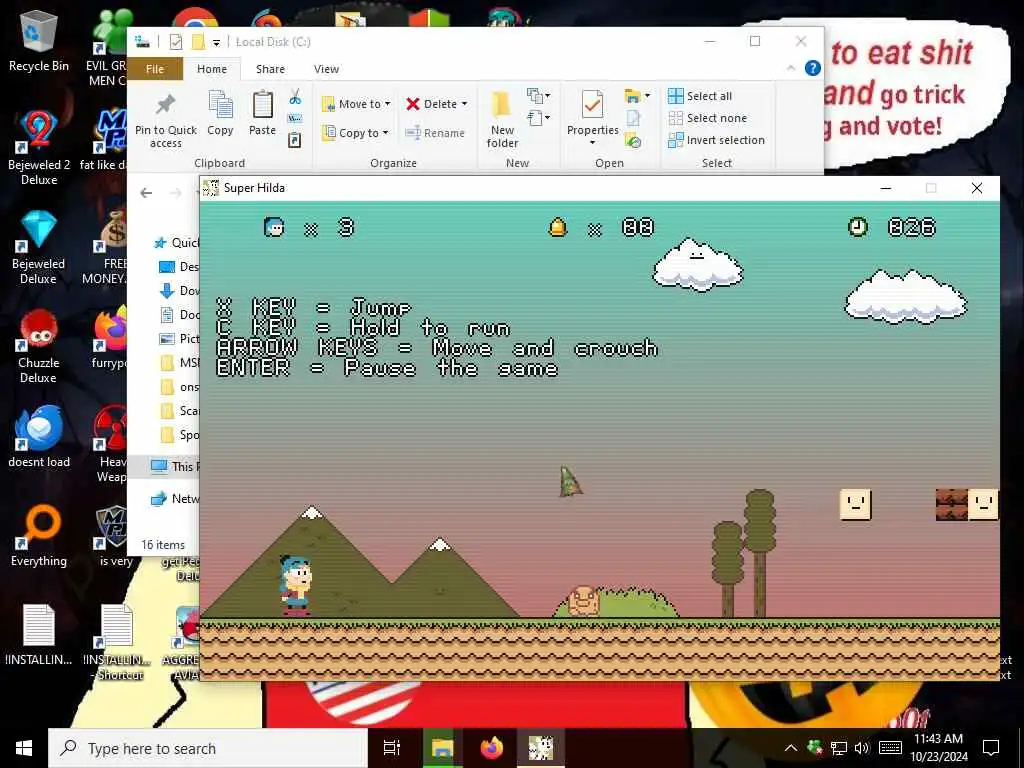Open Customize Quick Access Toolbar dropdown
This screenshot has width=1024, height=768.
pos(216,42)
